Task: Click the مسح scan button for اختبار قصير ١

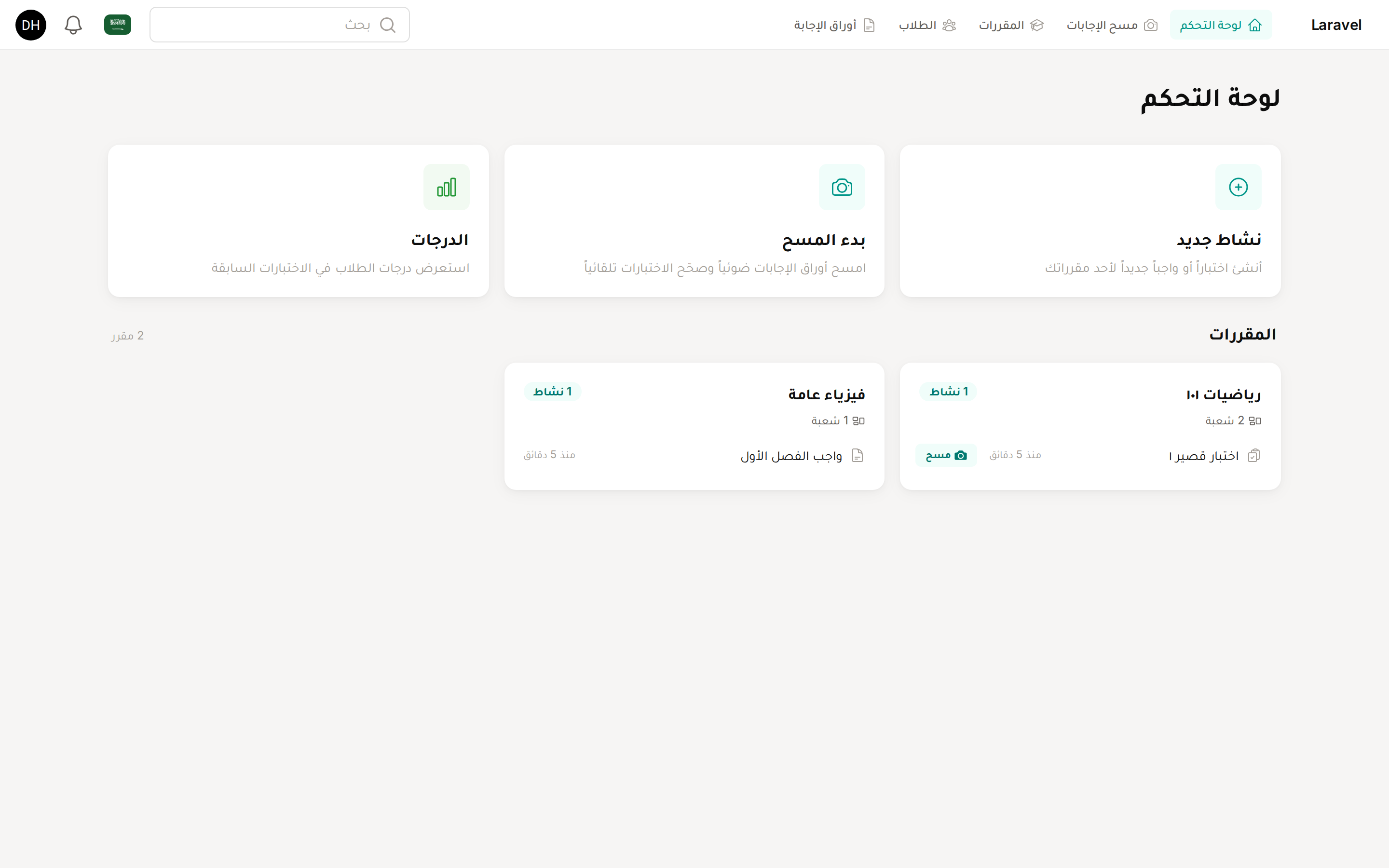Action: point(946,455)
